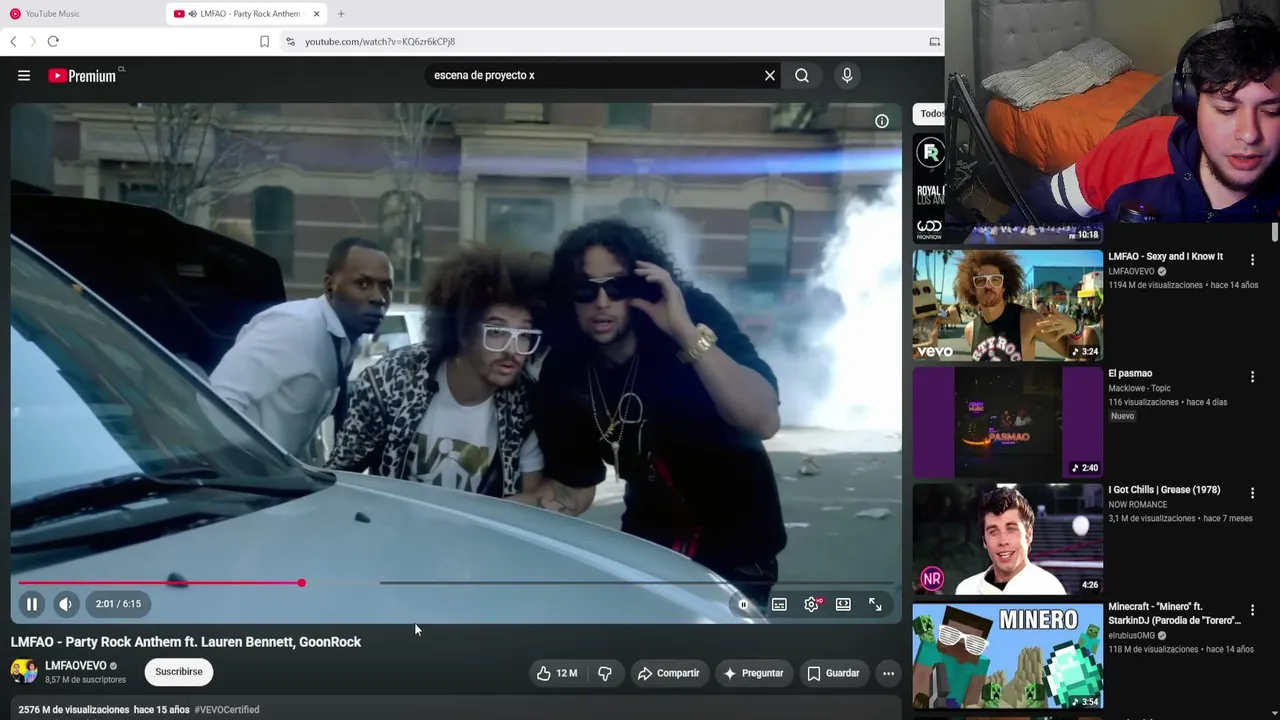Click the youtube.com address bar URL
Image resolution: width=1280 pixels, height=720 pixels.
[x=380, y=42]
